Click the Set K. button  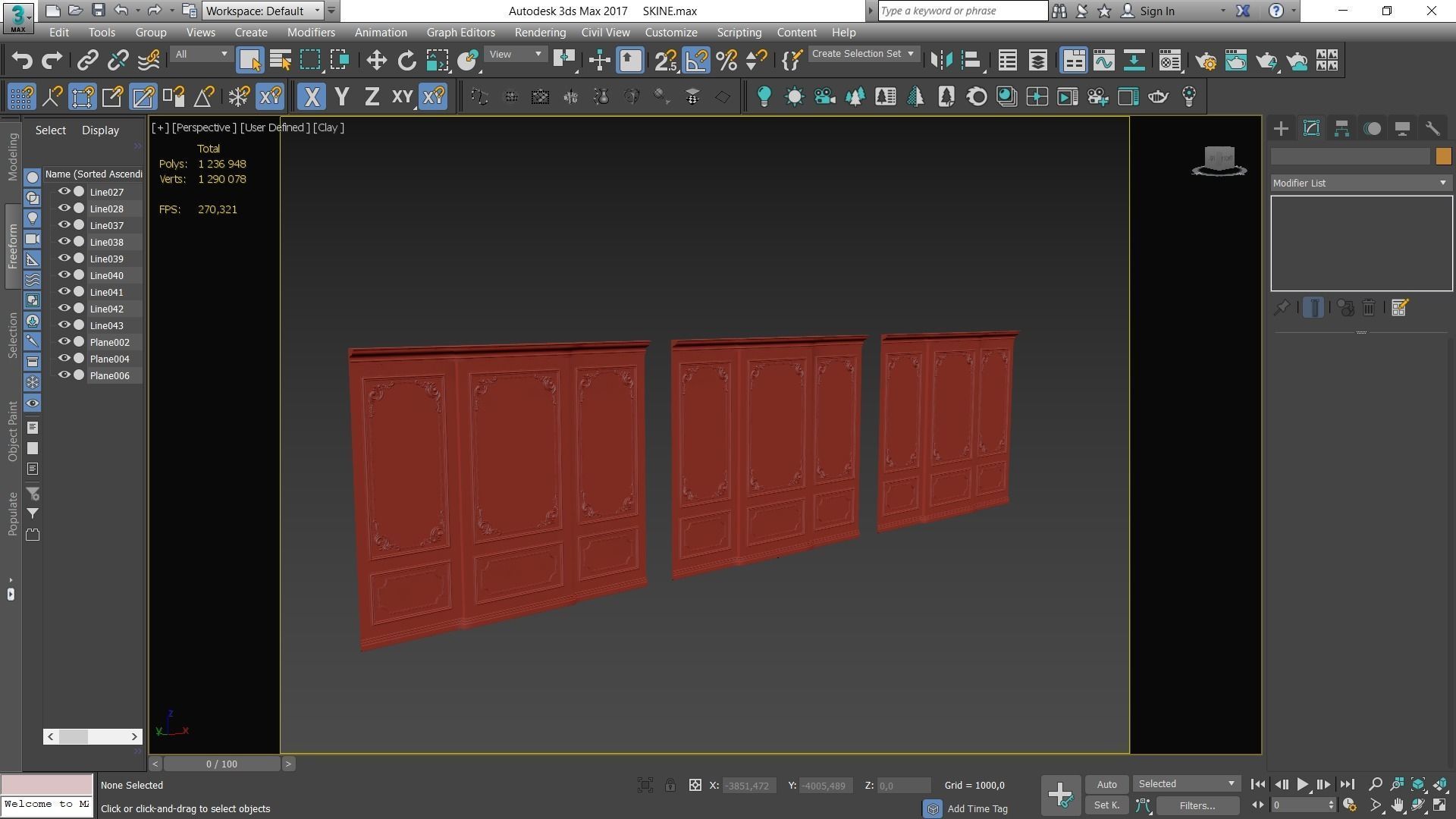pyautogui.click(x=1106, y=805)
